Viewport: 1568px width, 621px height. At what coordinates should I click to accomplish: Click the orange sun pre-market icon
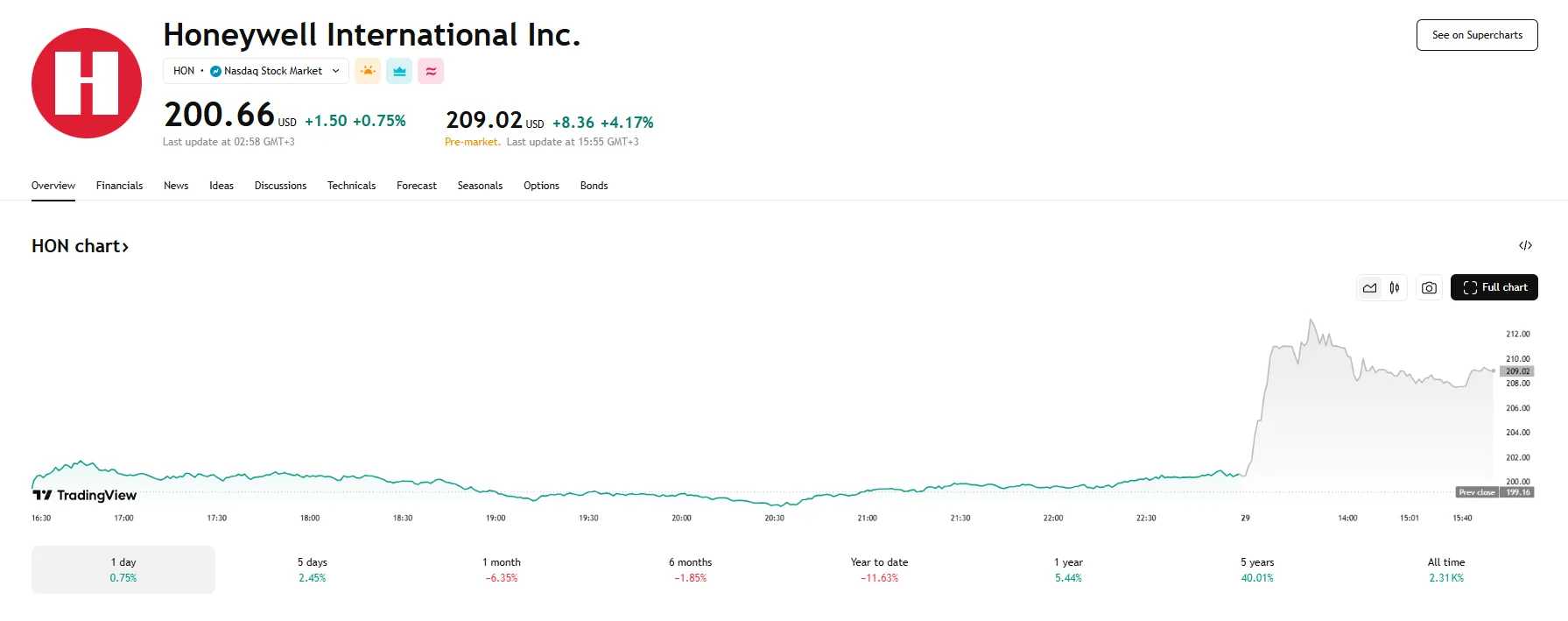point(368,71)
